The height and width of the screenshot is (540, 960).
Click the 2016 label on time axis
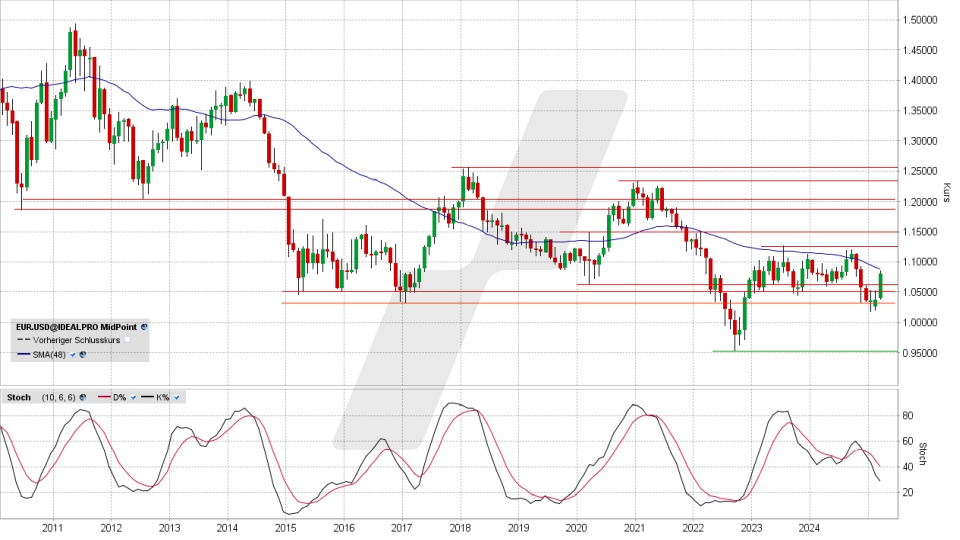click(x=343, y=528)
